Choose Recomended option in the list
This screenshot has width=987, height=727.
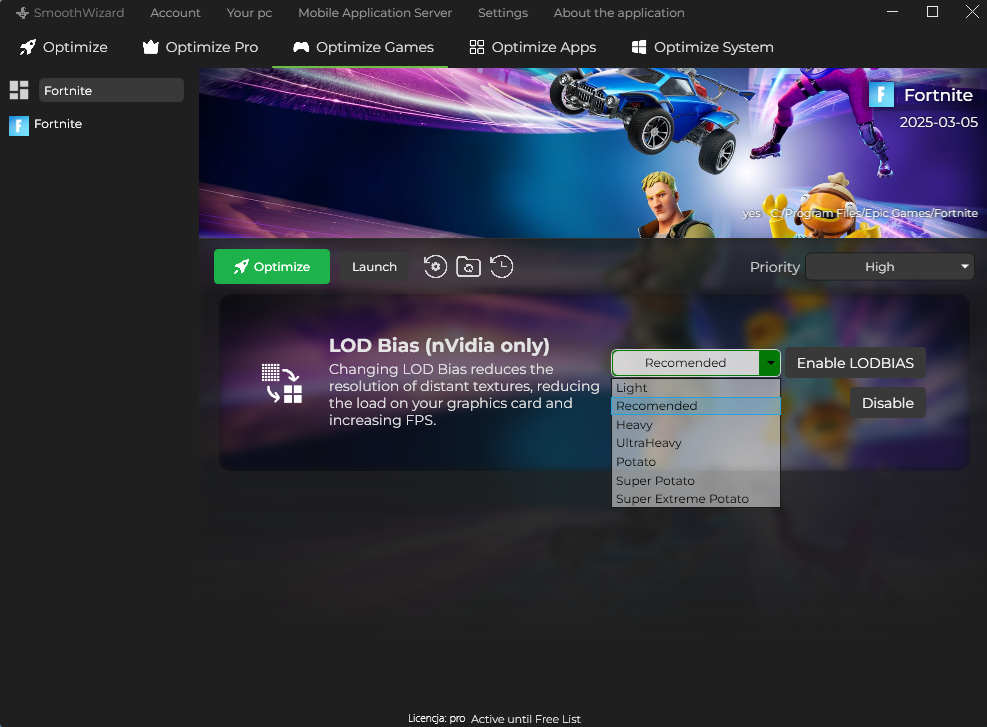696,406
